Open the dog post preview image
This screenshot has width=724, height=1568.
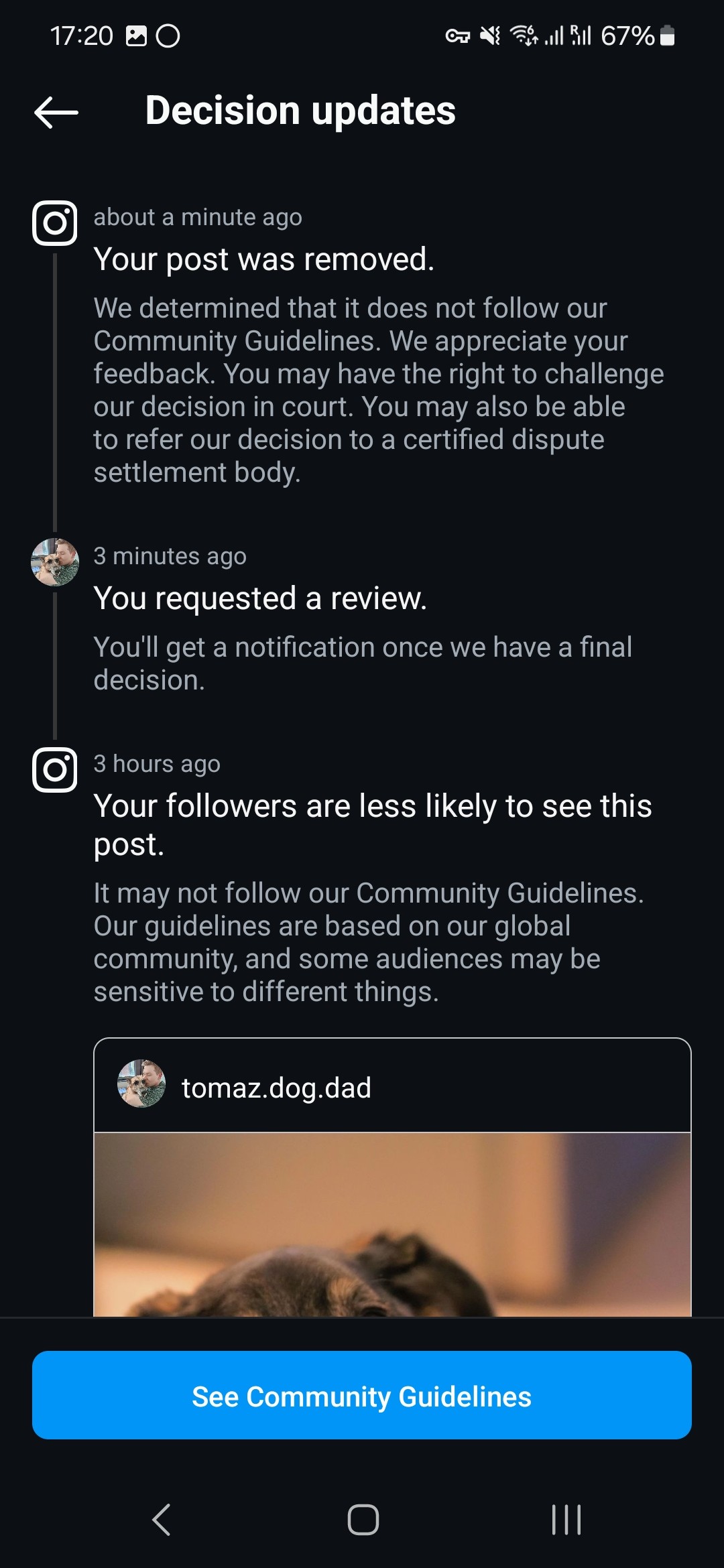[392, 1224]
